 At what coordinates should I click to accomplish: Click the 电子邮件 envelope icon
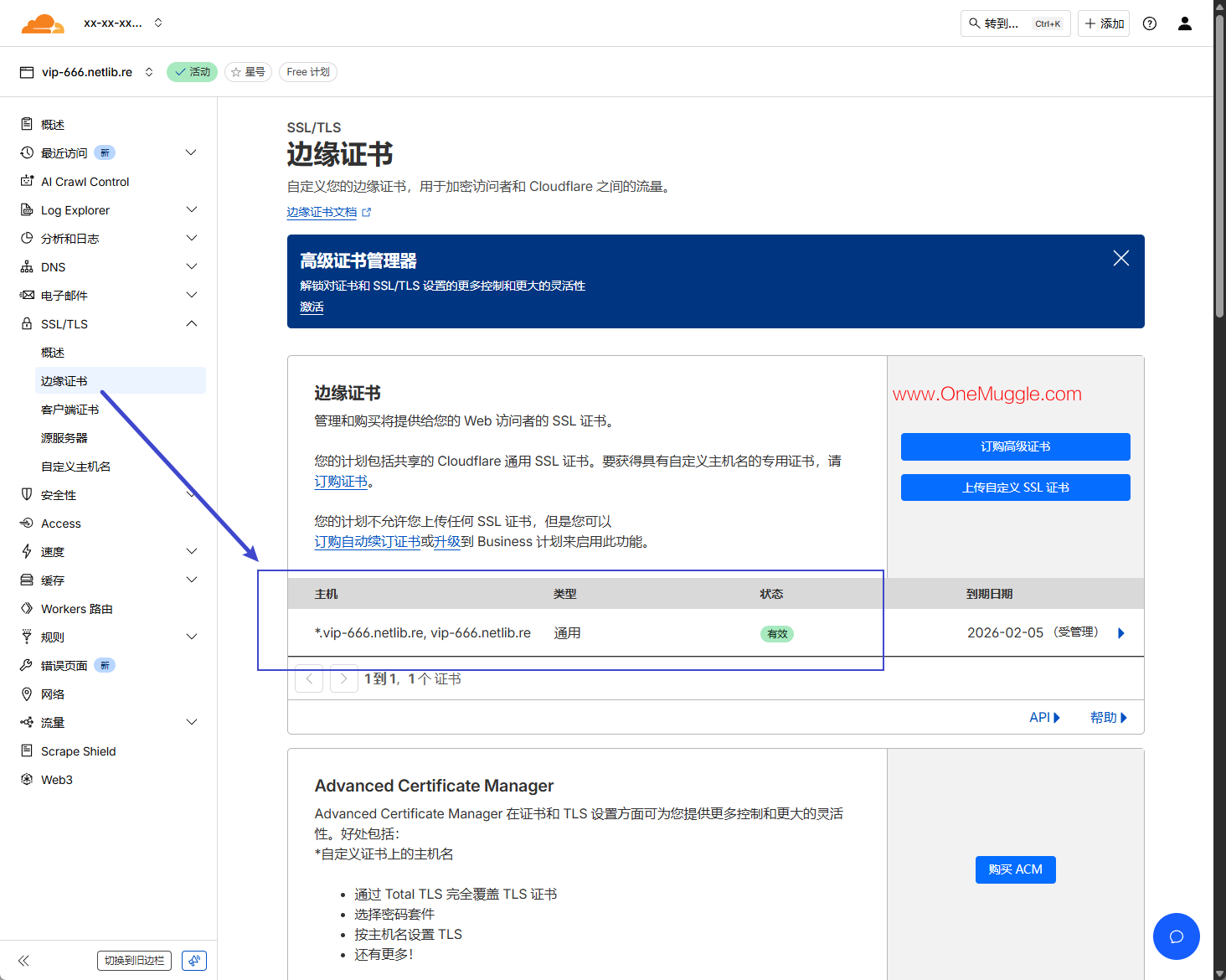point(27,295)
